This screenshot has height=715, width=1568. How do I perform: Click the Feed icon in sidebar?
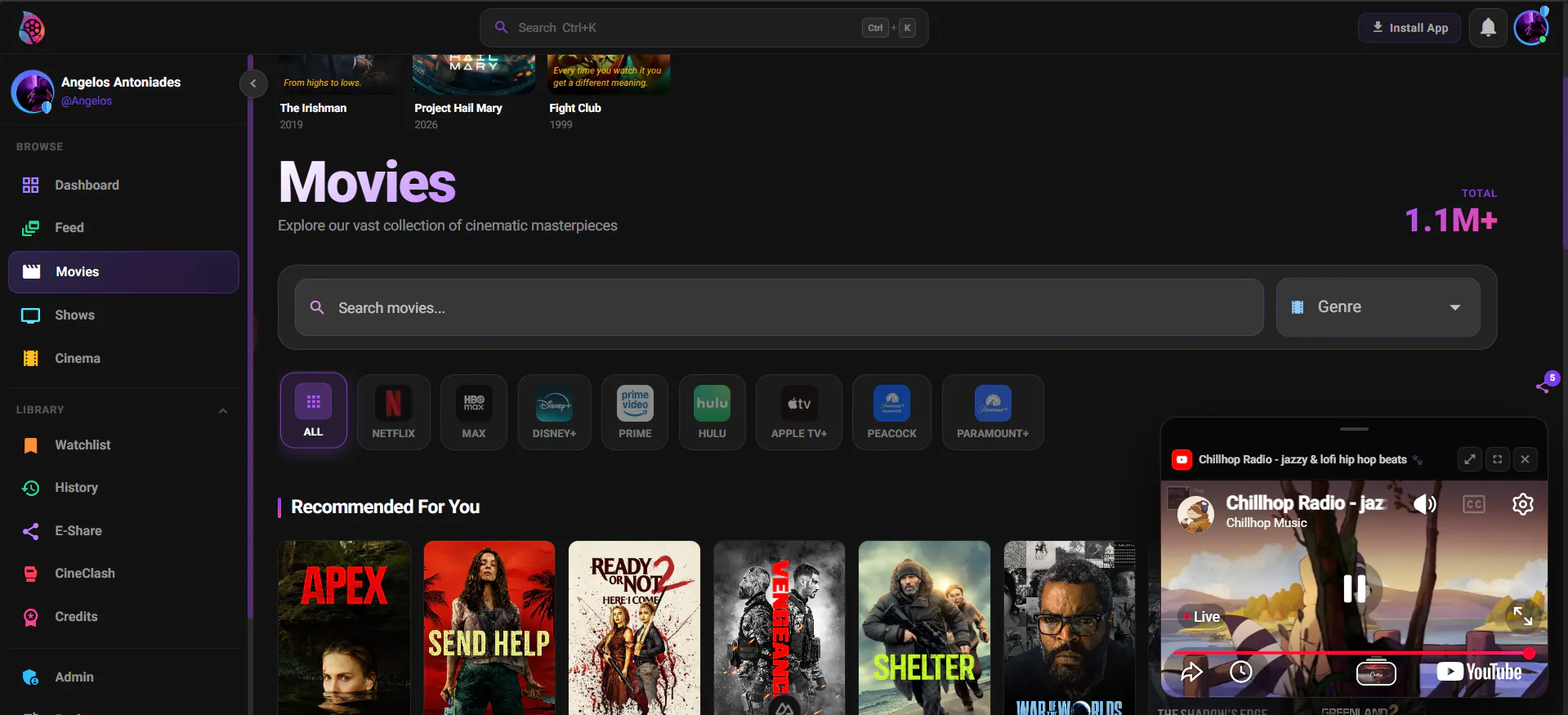tap(31, 228)
